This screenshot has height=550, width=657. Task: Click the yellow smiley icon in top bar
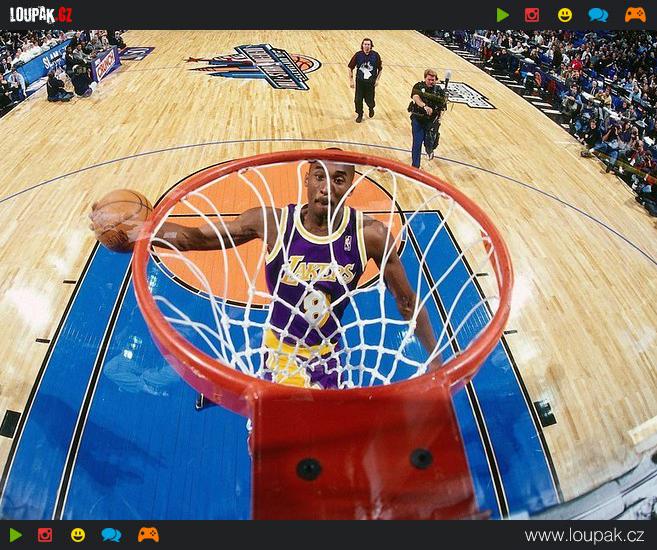pos(565,15)
